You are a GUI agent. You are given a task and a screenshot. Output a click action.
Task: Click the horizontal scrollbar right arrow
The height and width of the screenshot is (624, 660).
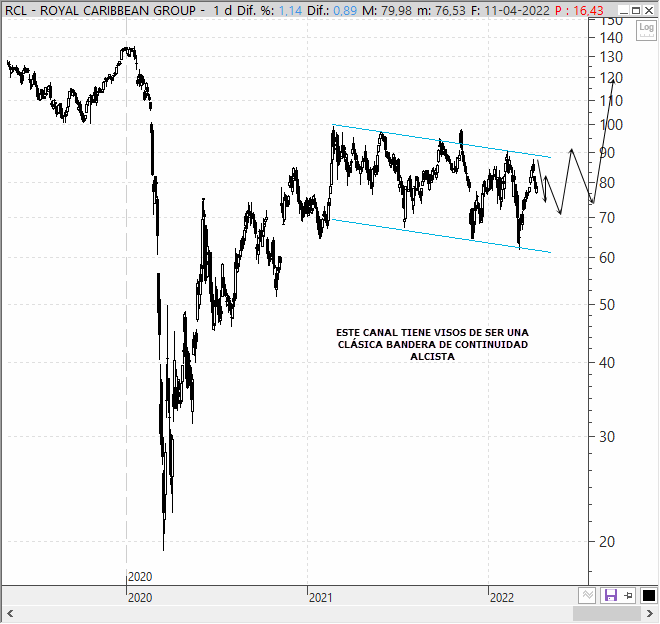pyautogui.click(x=650, y=613)
